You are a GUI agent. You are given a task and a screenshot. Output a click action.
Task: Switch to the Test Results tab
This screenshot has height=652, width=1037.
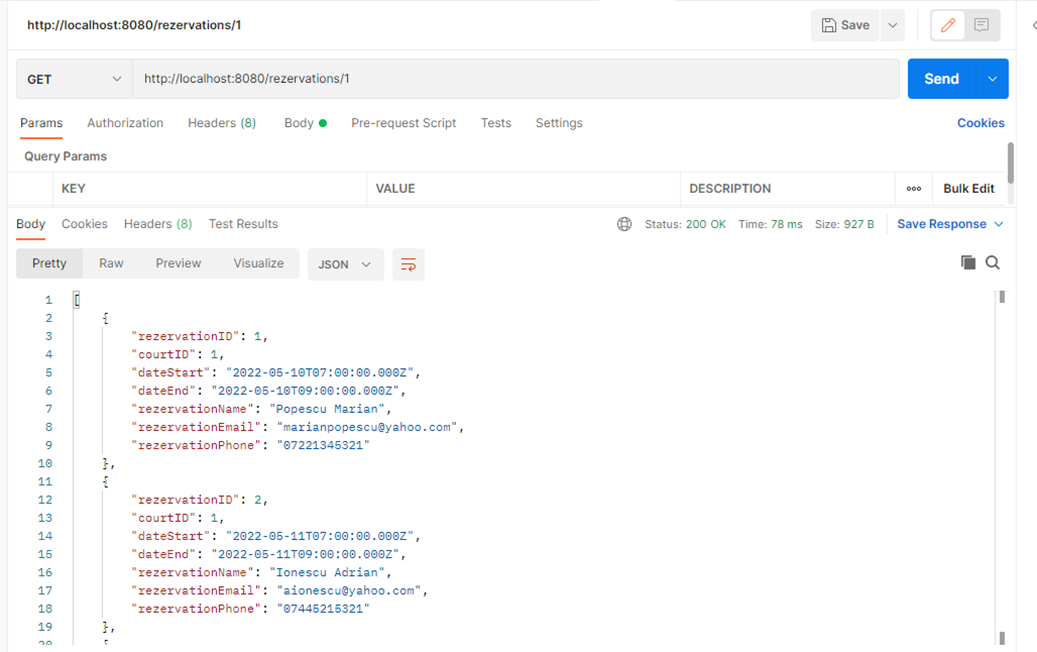(x=243, y=224)
